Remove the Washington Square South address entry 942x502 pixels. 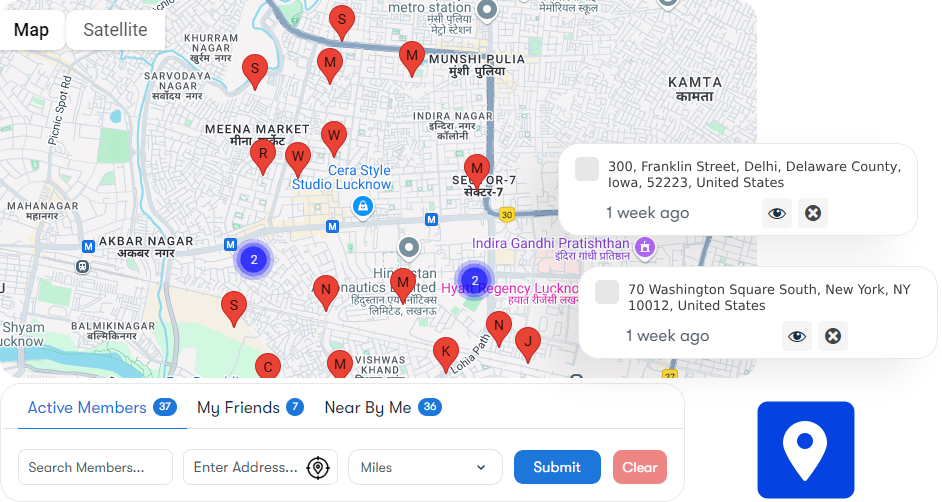coord(833,336)
